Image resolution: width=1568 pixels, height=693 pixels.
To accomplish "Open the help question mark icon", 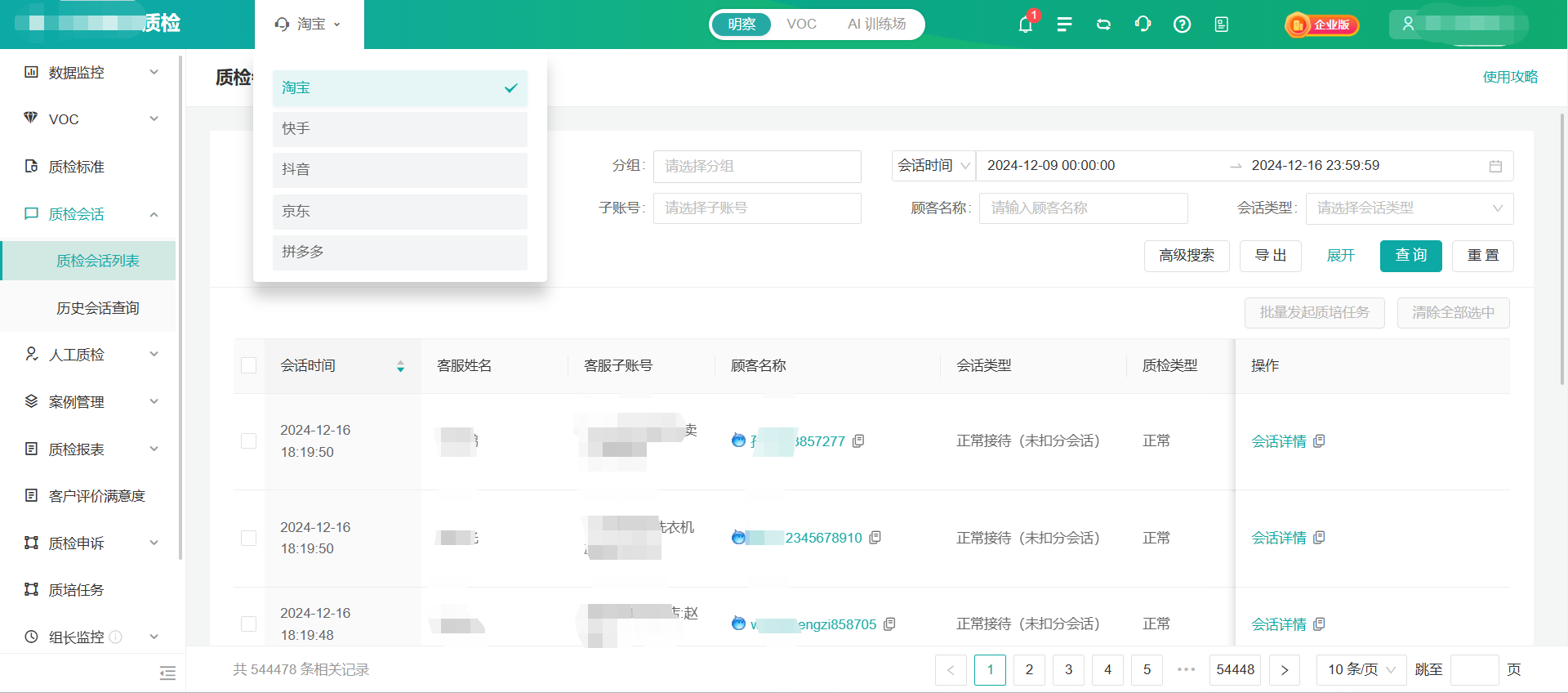I will (x=1182, y=25).
